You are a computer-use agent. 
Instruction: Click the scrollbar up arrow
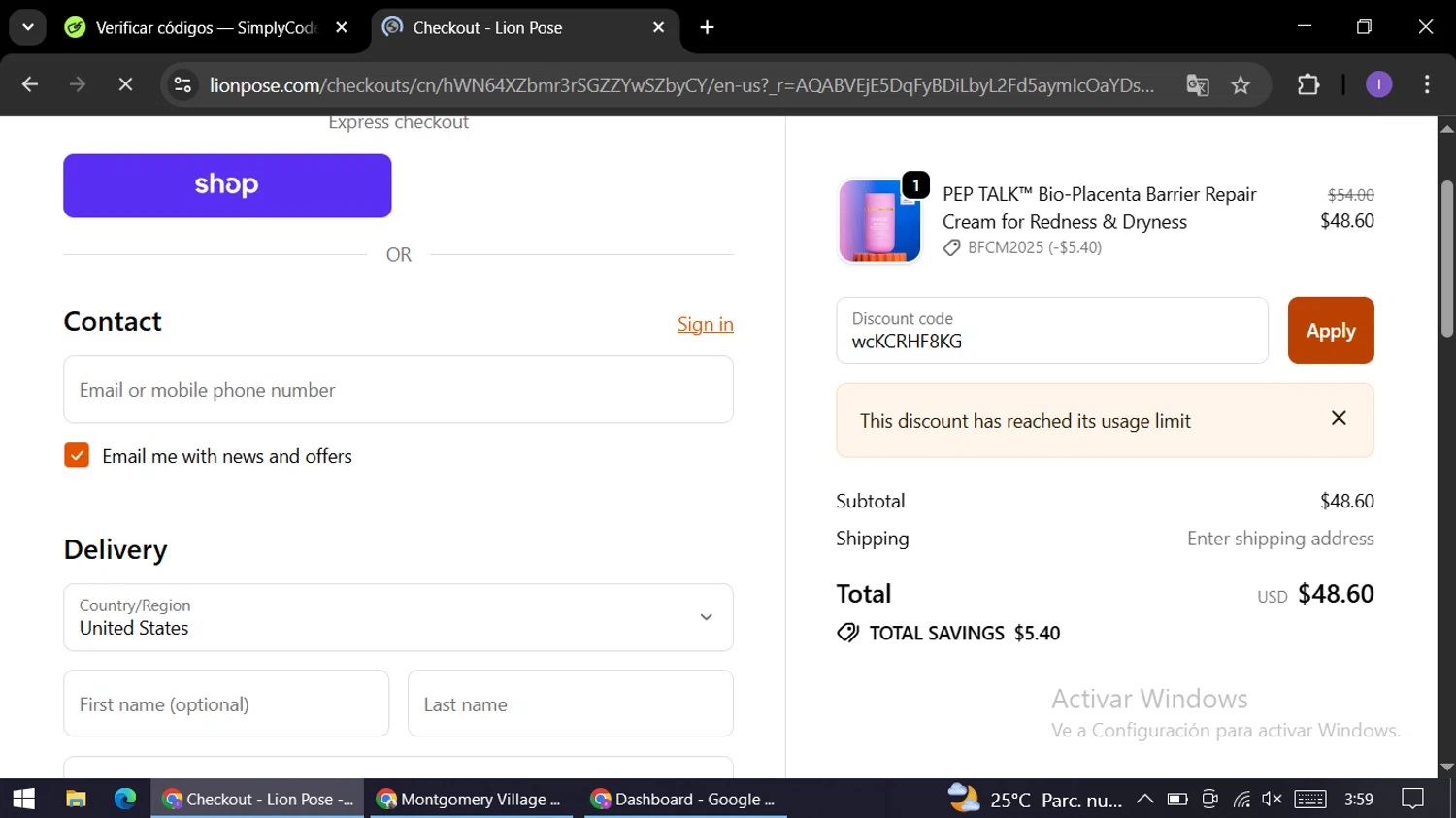pyautogui.click(x=1447, y=128)
